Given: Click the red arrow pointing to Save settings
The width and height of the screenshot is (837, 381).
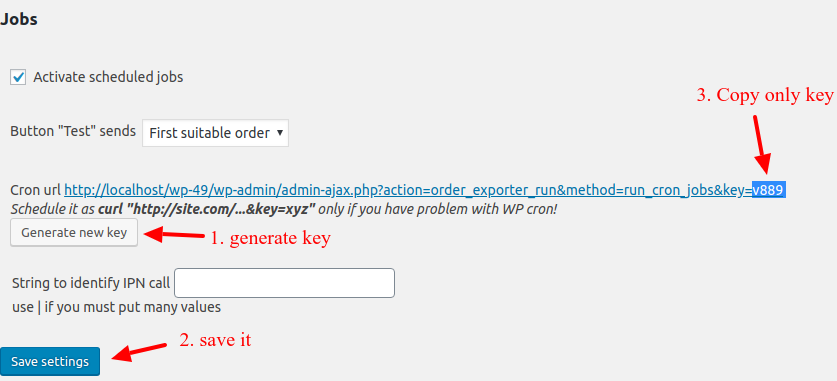Looking at the screenshot, I should click(x=140, y=352).
